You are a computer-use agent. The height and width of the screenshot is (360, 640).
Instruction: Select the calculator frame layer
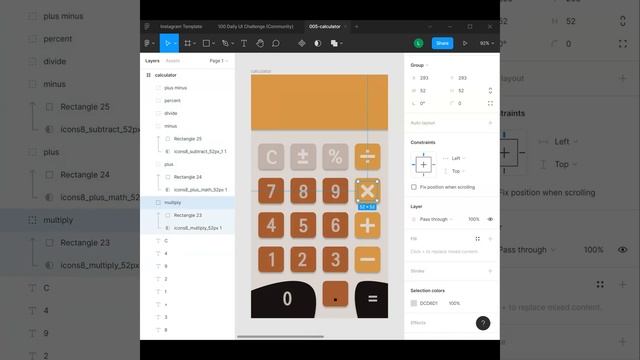tap(165, 75)
